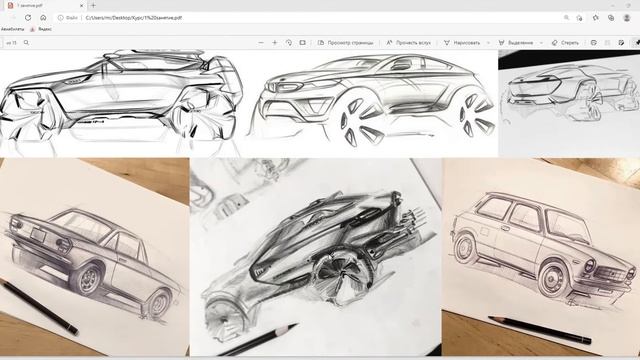
Task: Open the browser profile avatar
Action: coord(627,18)
